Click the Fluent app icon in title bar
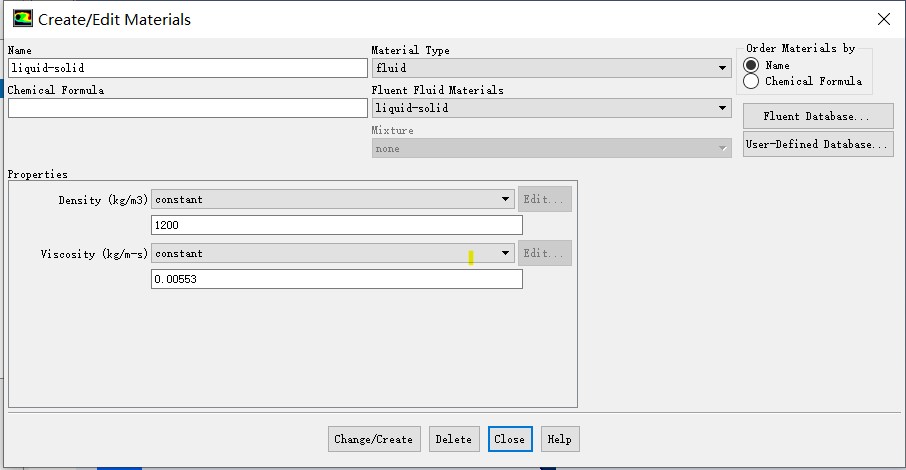The height and width of the screenshot is (470, 906). tap(22, 19)
